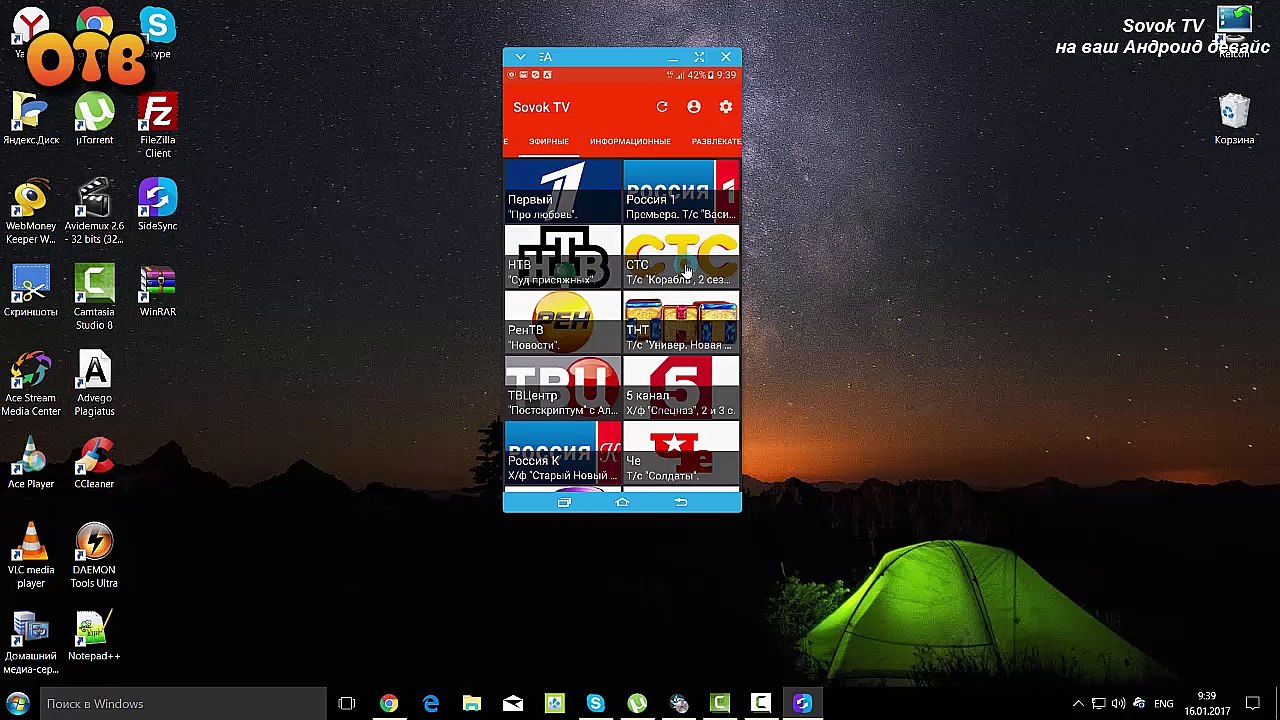Open the CCleaner desktop shortcut
The height and width of the screenshot is (720, 1280).
coord(94,463)
